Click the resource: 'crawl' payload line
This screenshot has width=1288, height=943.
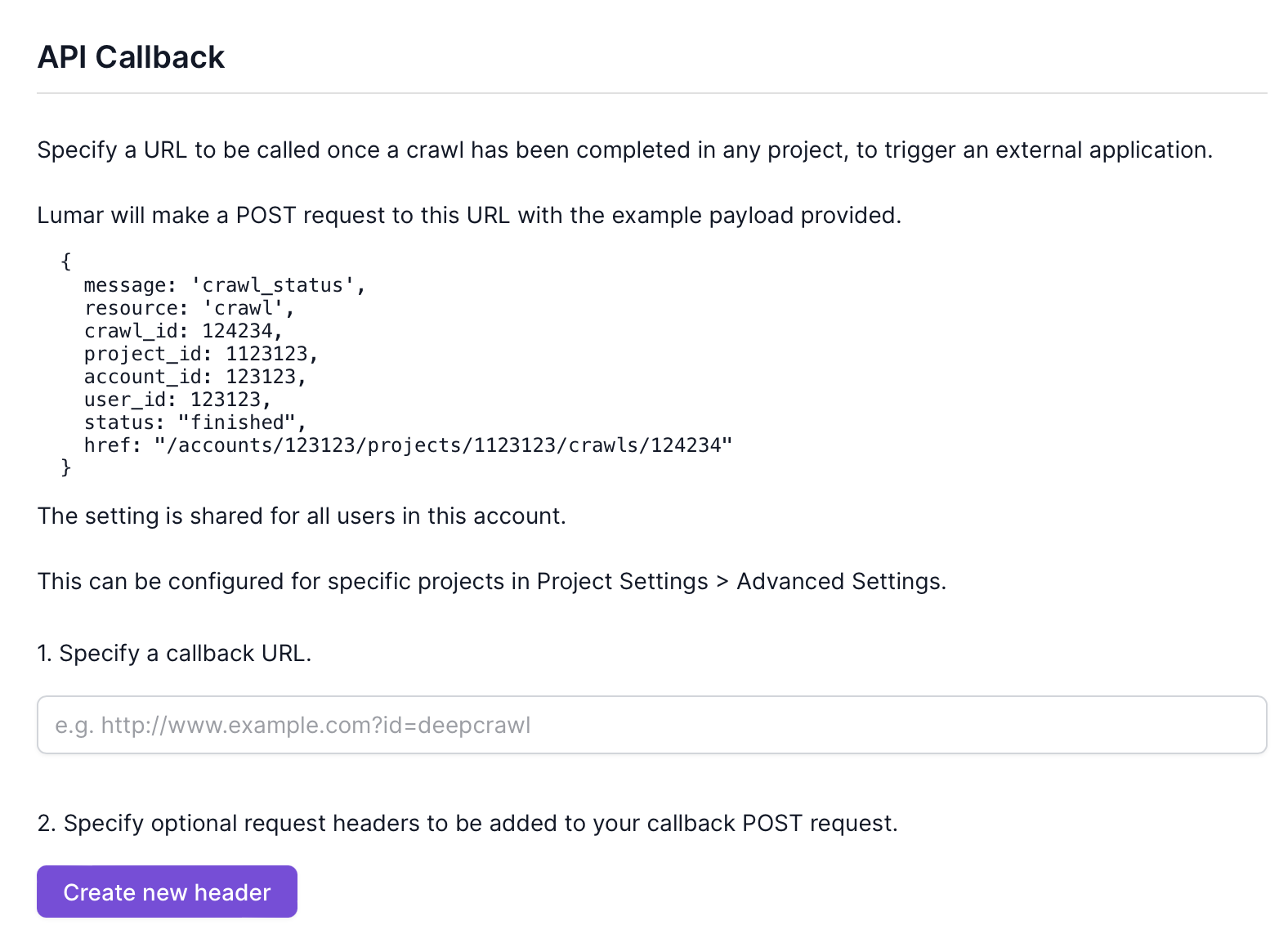(189, 308)
